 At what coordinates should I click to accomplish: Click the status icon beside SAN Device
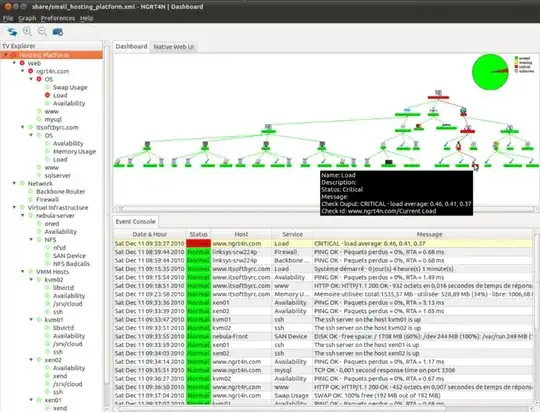(48, 255)
